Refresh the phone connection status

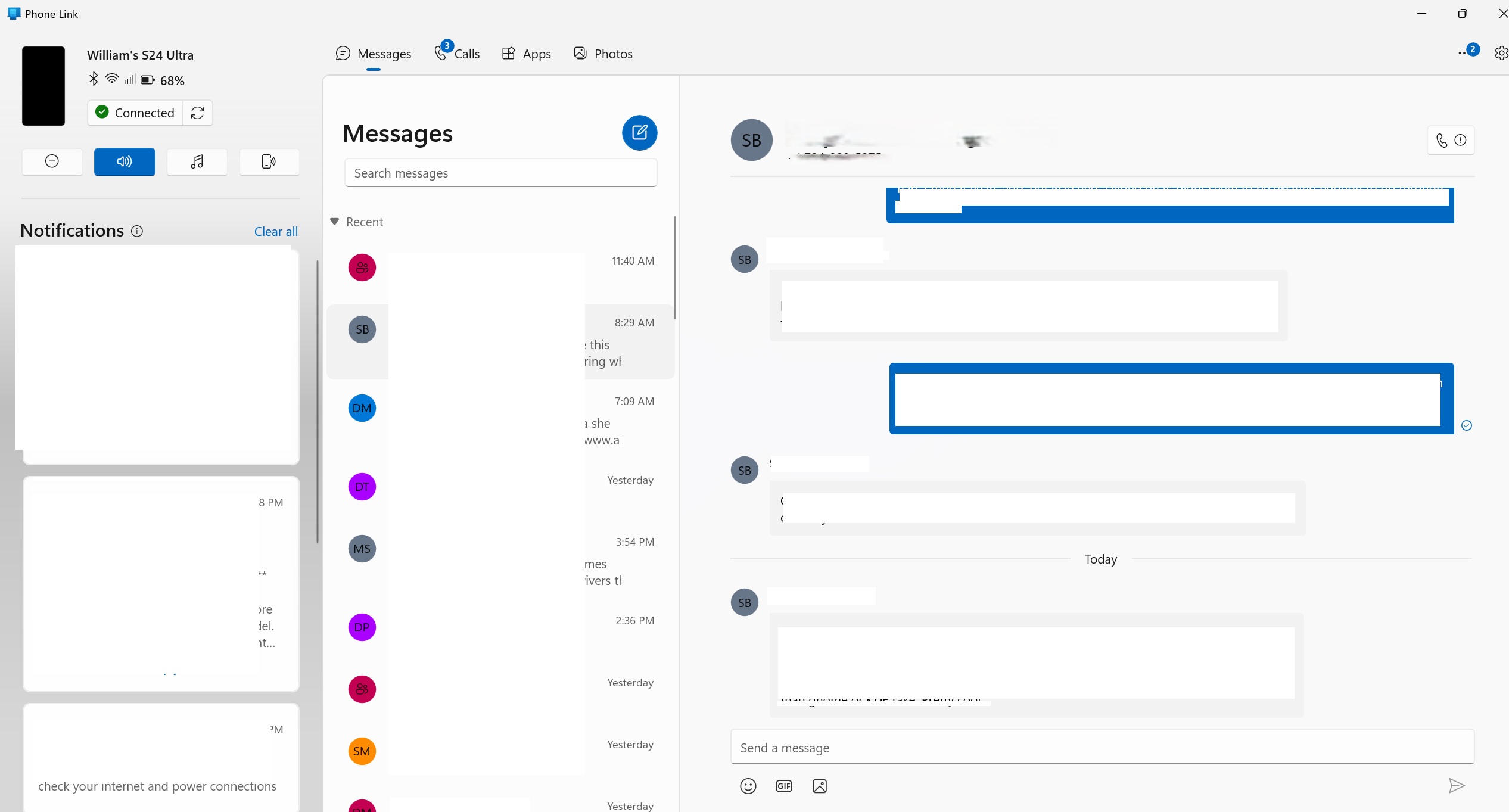[x=198, y=113]
